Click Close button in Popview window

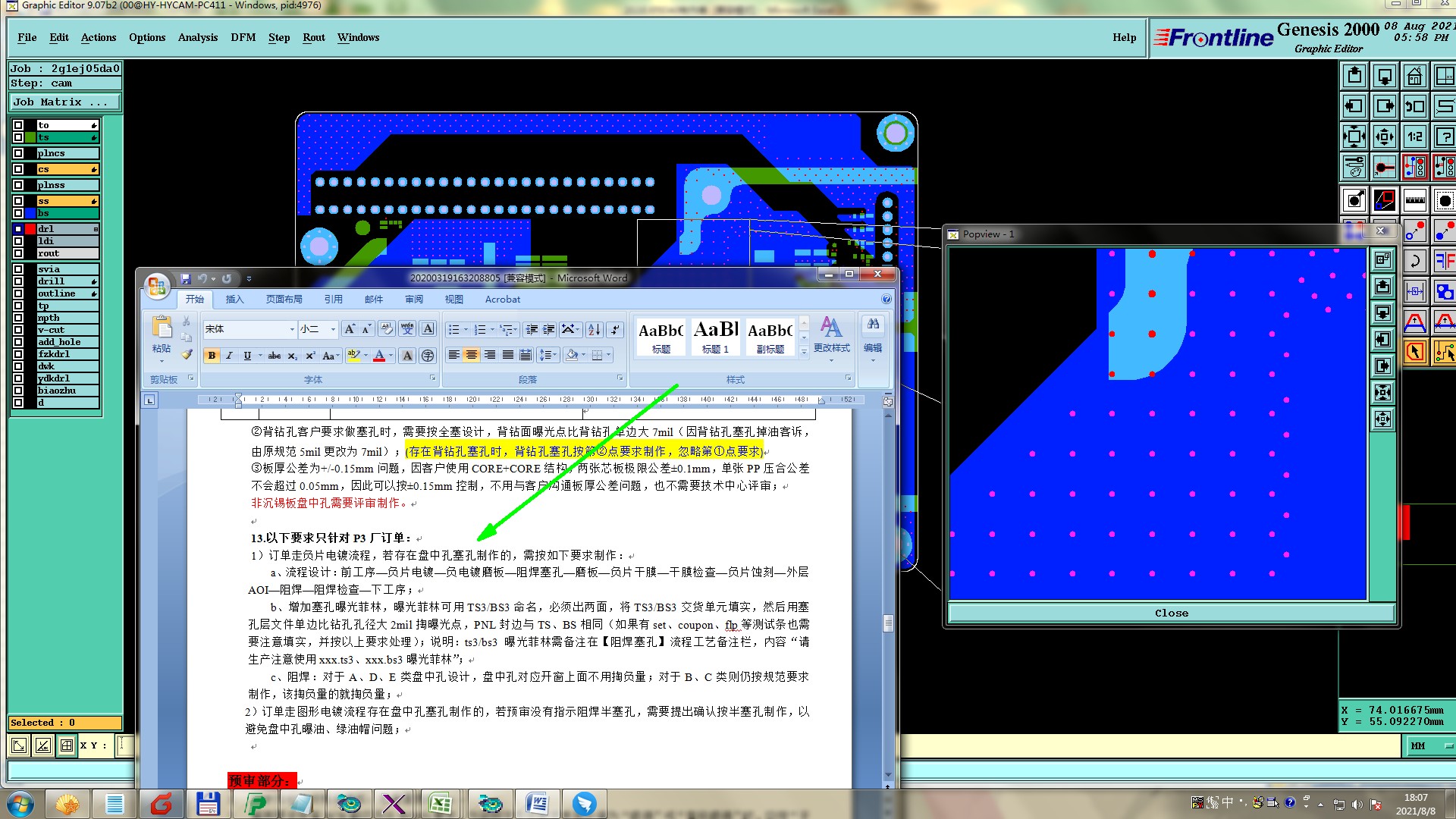[x=1171, y=613]
